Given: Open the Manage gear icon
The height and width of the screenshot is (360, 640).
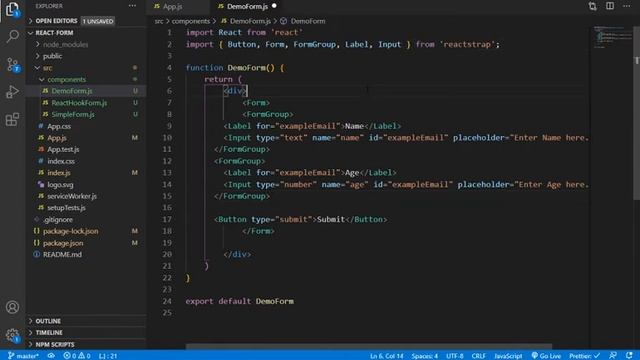Looking at the screenshot, I should (12, 336).
